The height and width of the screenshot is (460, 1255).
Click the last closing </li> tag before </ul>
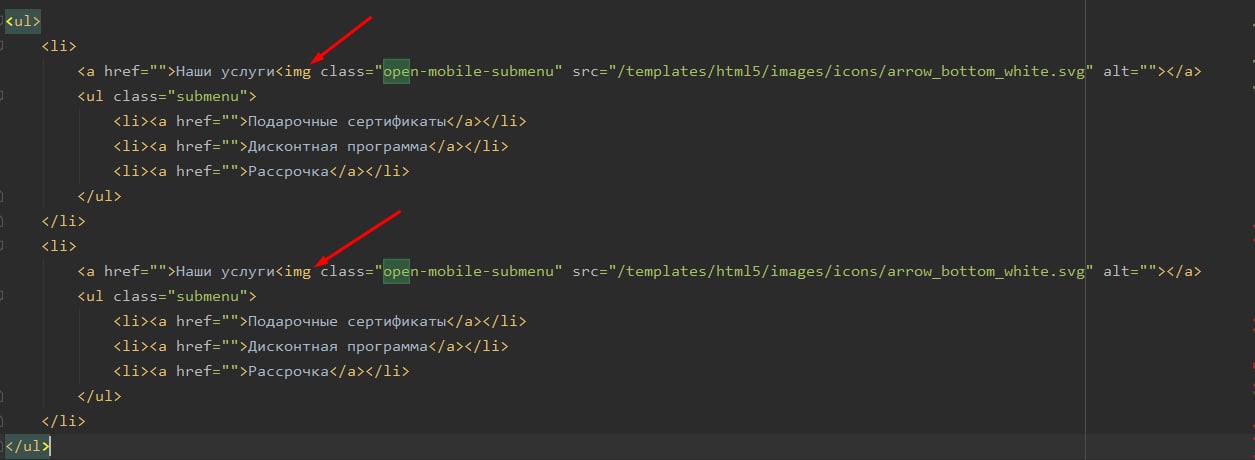coord(63,421)
